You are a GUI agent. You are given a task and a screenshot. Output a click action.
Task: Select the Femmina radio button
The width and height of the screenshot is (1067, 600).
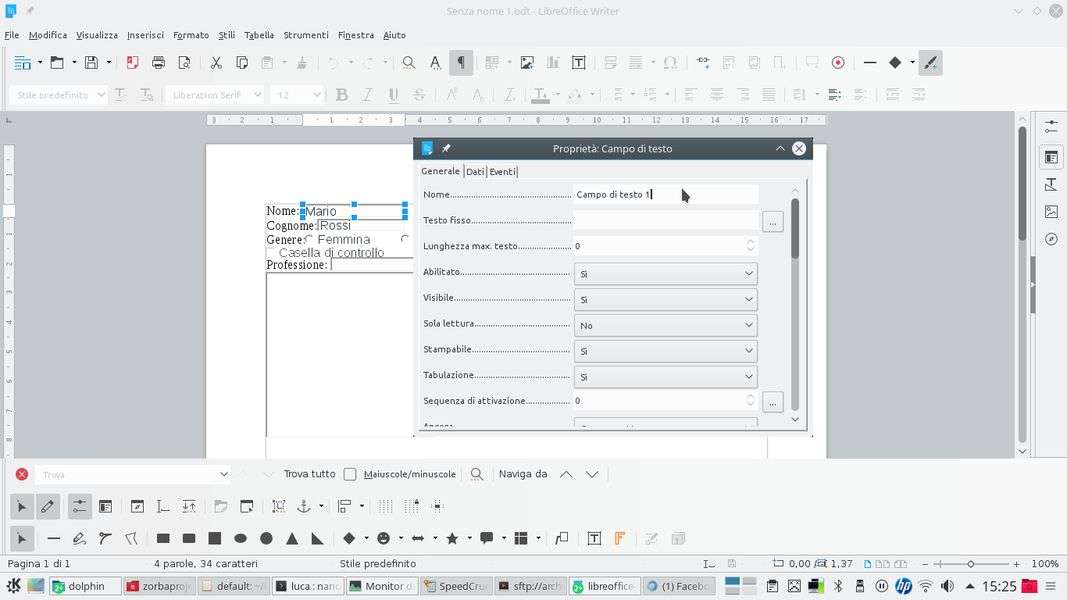click(x=309, y=240)
